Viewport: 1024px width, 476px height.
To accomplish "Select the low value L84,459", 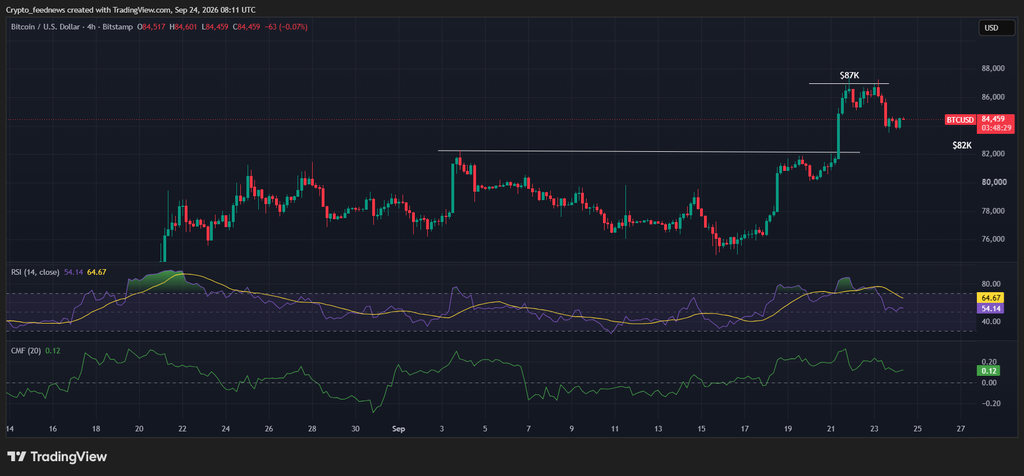I will pyautogui.click(x=215, y=27).
